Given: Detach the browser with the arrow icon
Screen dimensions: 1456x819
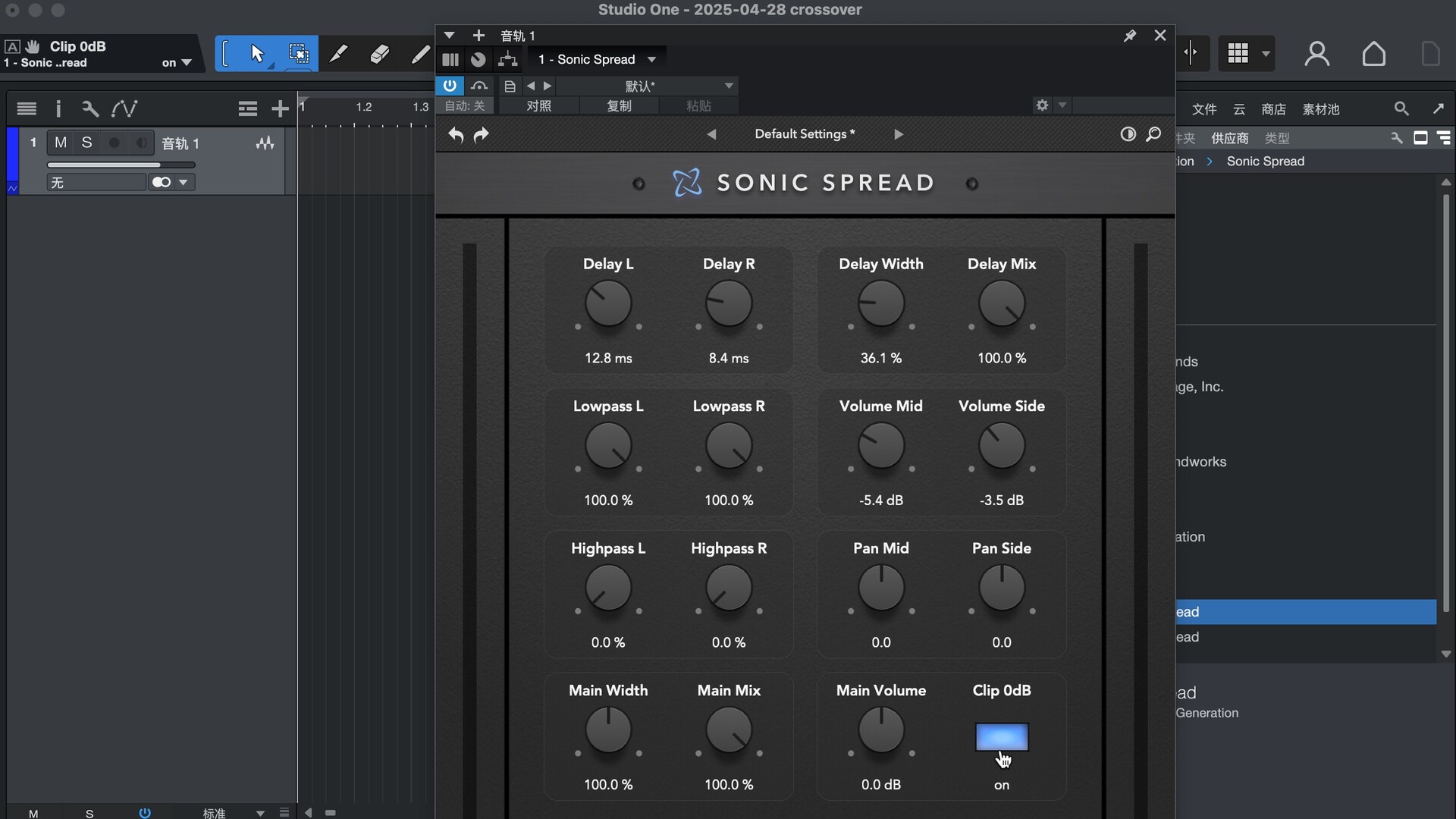Looking at the screenshot, I should [x=1439, y=108].
